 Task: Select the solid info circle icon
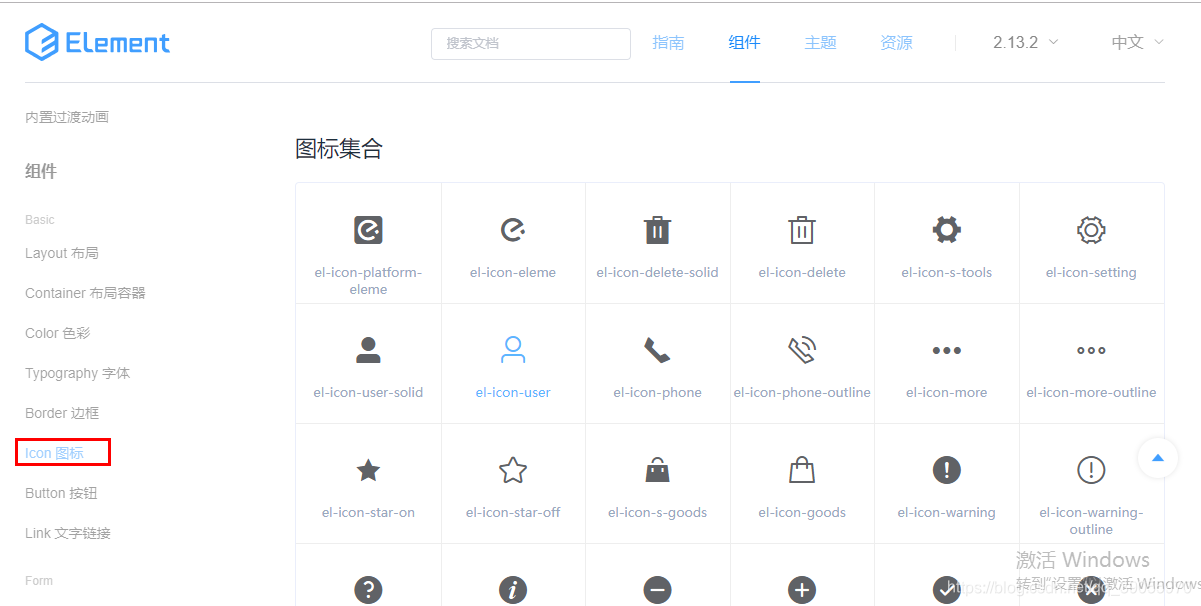coord(513,590)
